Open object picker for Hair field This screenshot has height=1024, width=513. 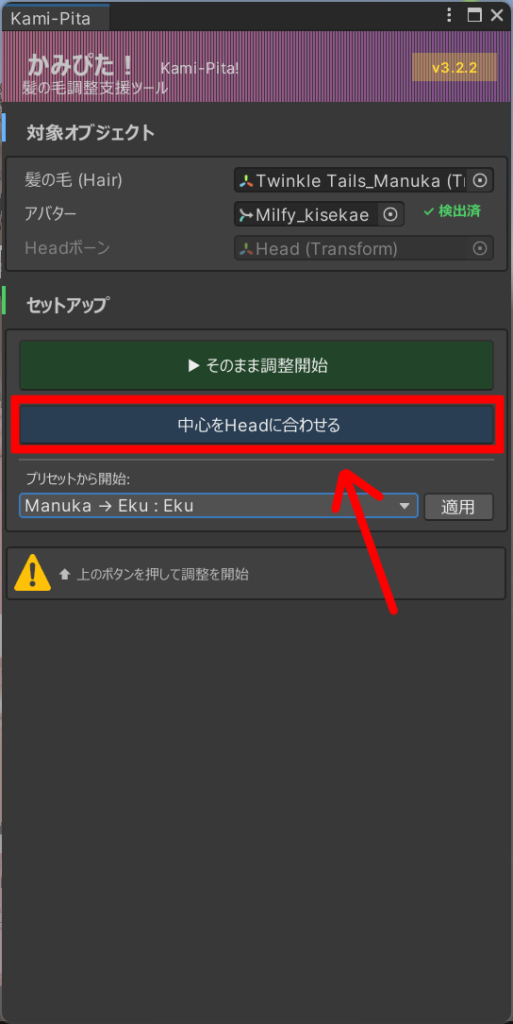pos(480,180)
